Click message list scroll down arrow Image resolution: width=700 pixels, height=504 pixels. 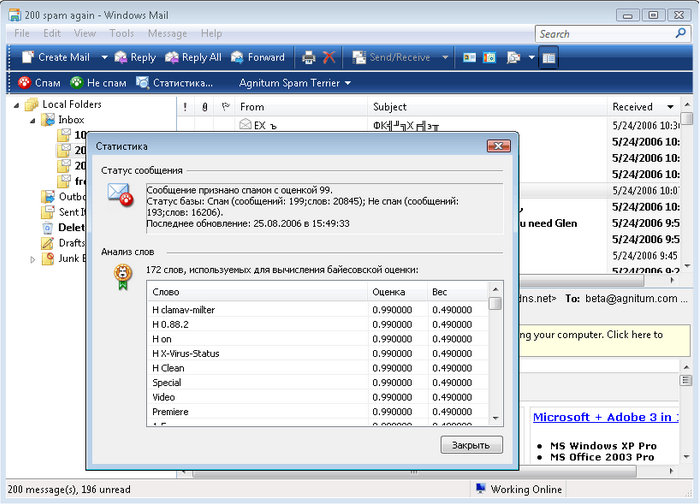[688, 266]
